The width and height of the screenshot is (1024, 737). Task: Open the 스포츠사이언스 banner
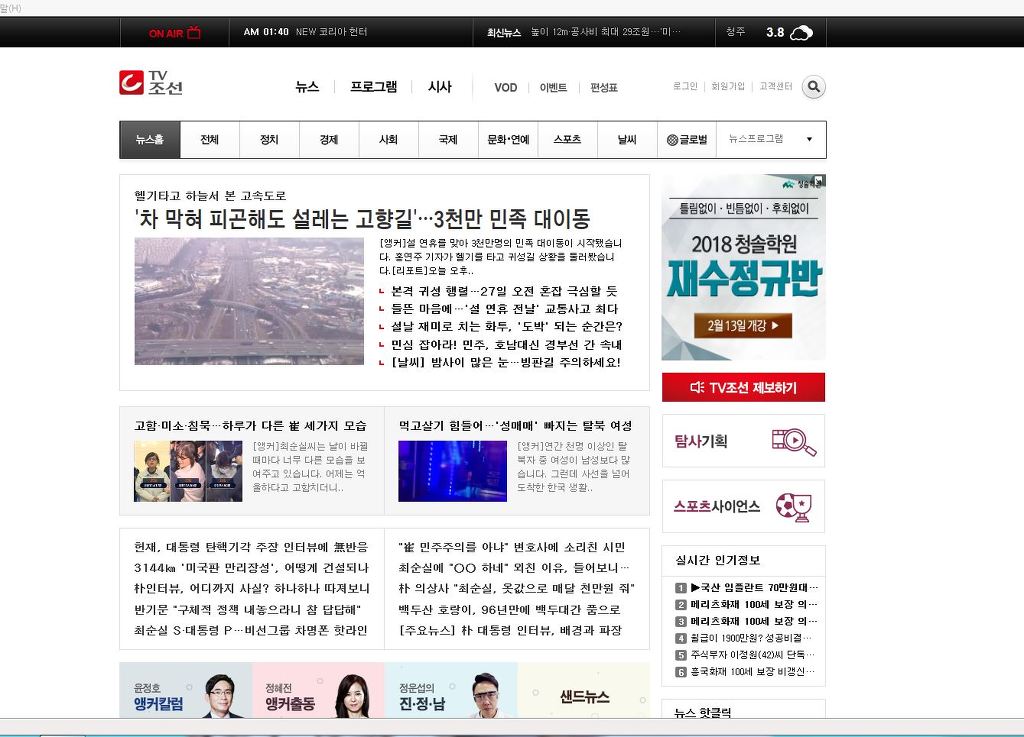(742, 506)
